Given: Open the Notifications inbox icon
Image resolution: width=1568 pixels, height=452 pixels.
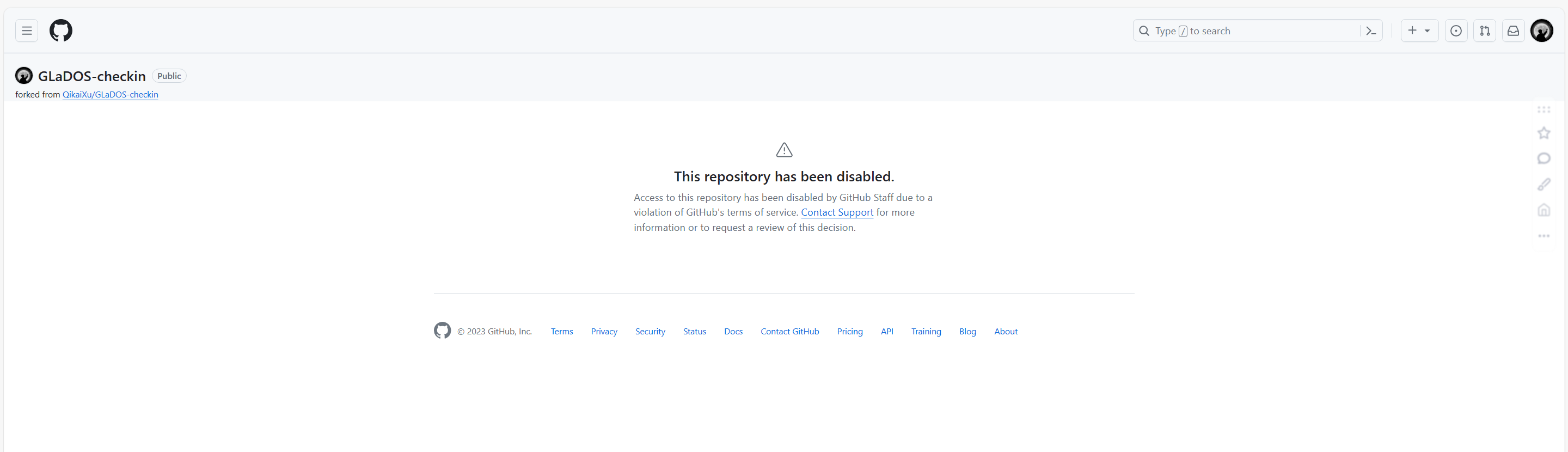Looking at the screenshot, I should 1512,30.
